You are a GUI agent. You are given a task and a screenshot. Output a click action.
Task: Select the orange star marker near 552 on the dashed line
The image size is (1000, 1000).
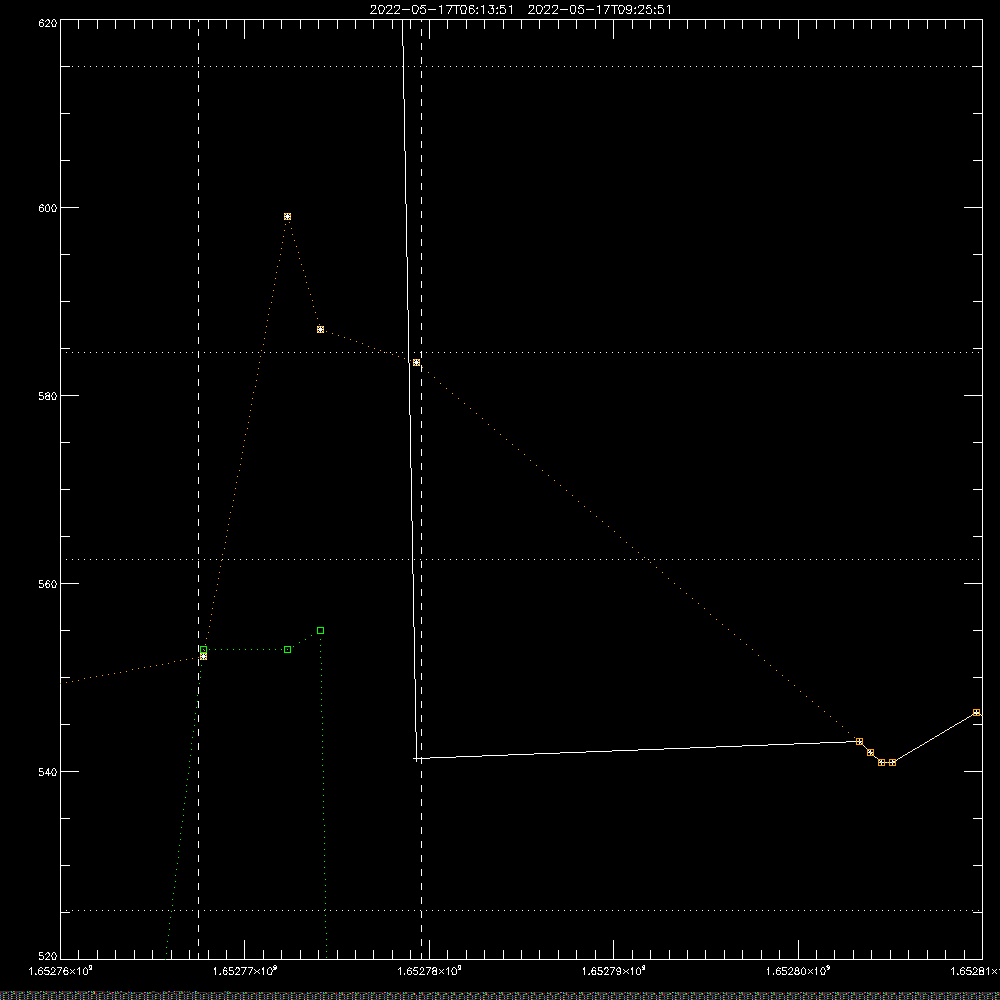(203, 656)
